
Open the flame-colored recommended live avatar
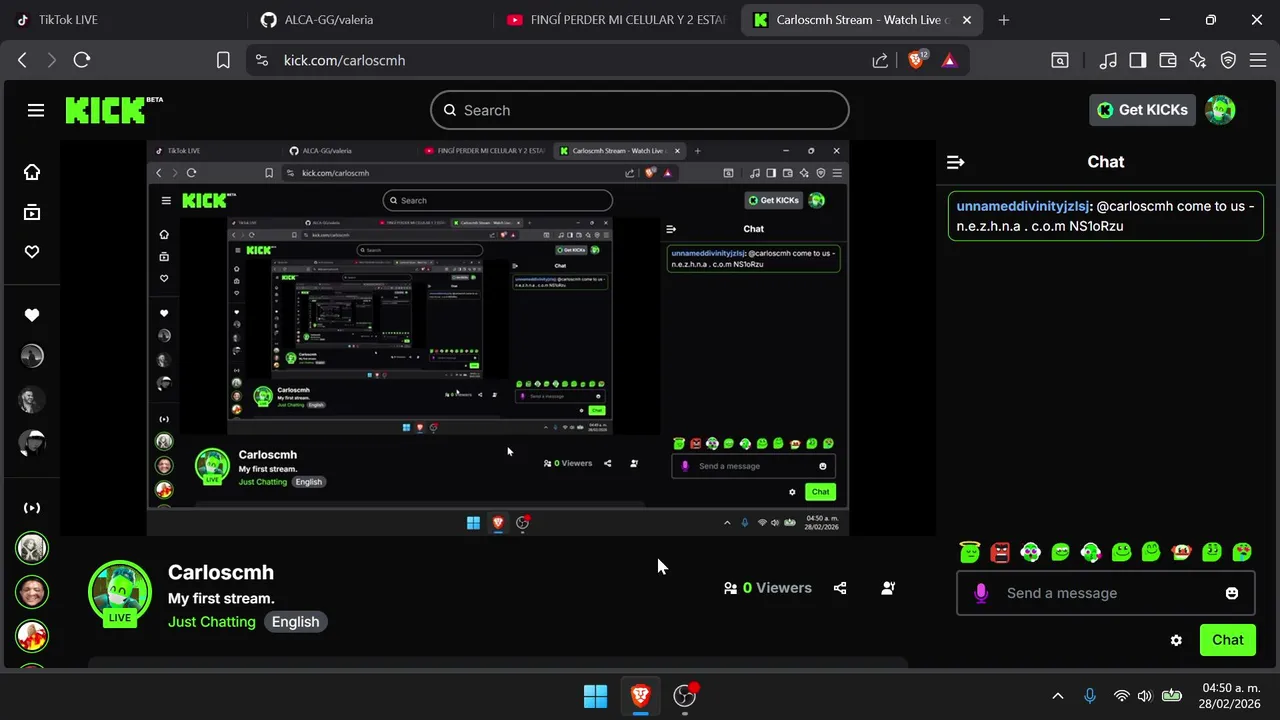coord(32,636)
